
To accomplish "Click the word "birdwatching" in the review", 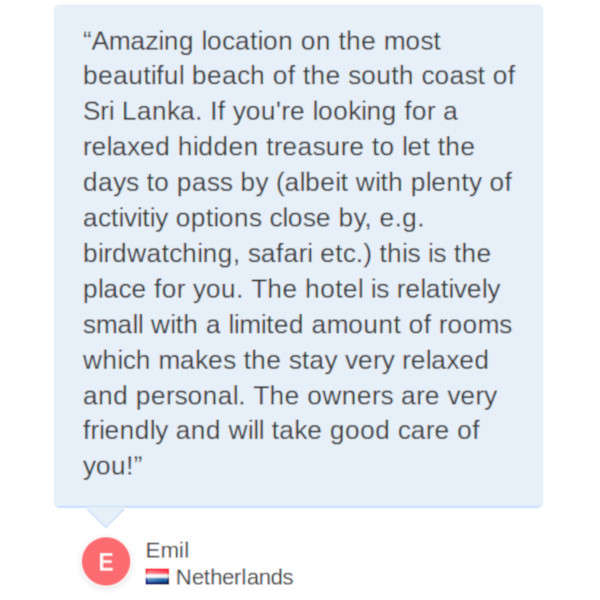I will (155, 254).
